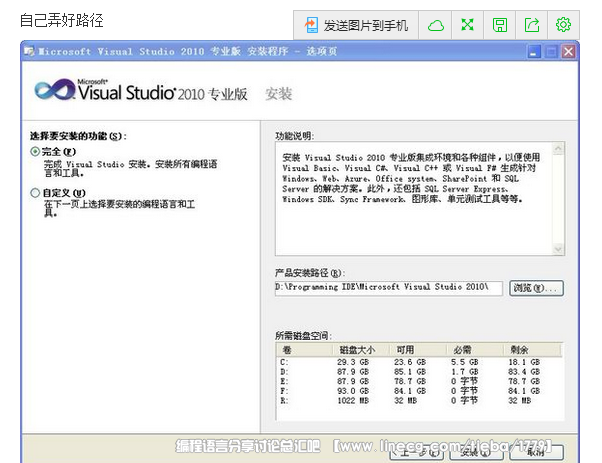Click the 取消 cancel button at the bottom
The height and width of the screenshot is (463, 602).
pyautogui.click(x=536, y=453)
